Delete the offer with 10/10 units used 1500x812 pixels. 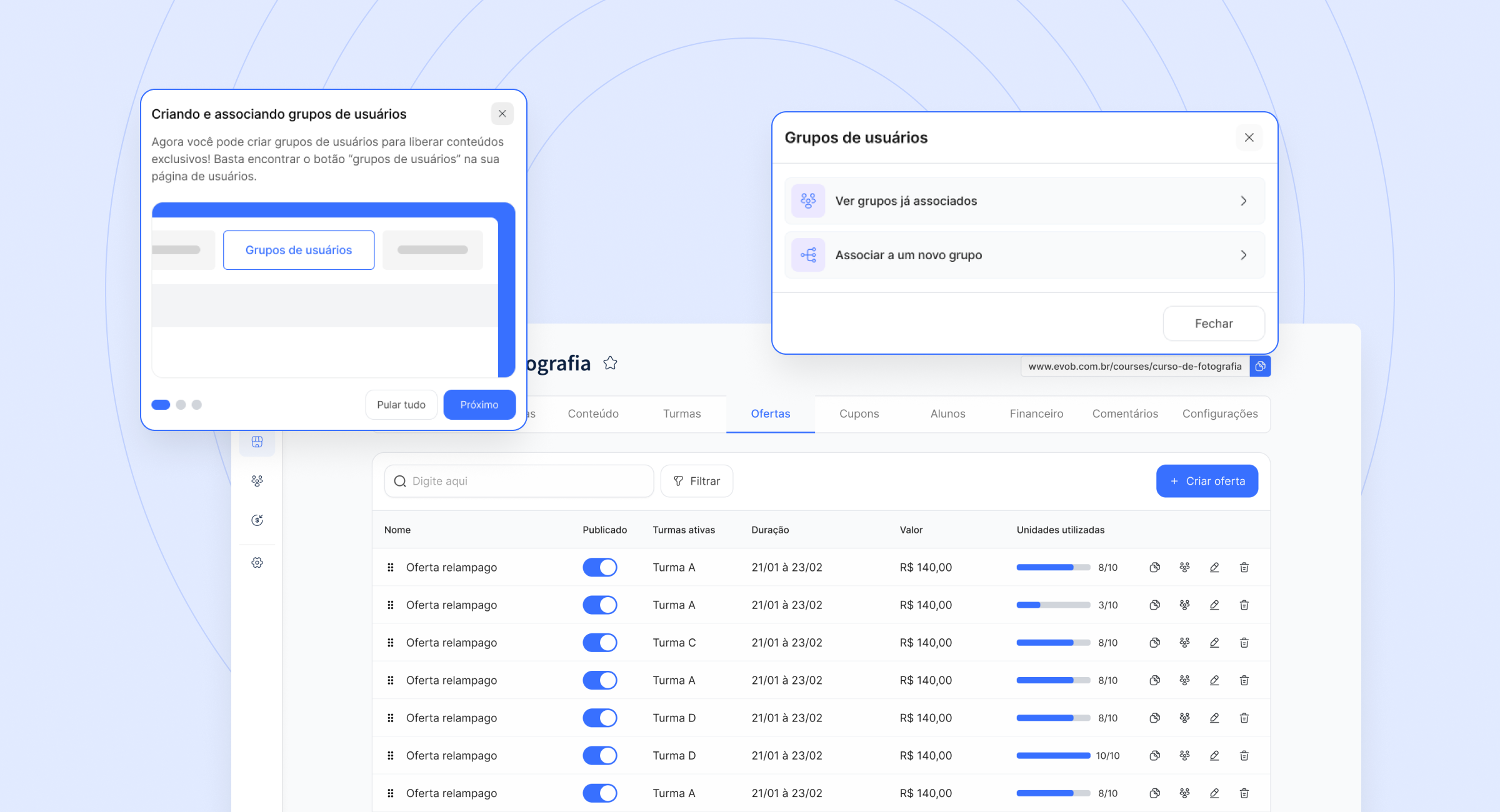(1244, 755)
